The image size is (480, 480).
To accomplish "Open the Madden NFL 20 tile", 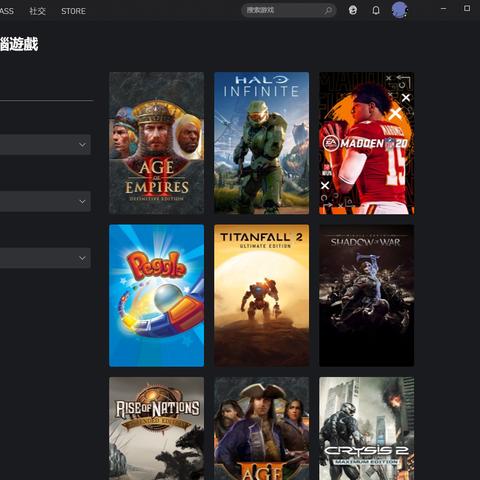I will coord(367,143).
